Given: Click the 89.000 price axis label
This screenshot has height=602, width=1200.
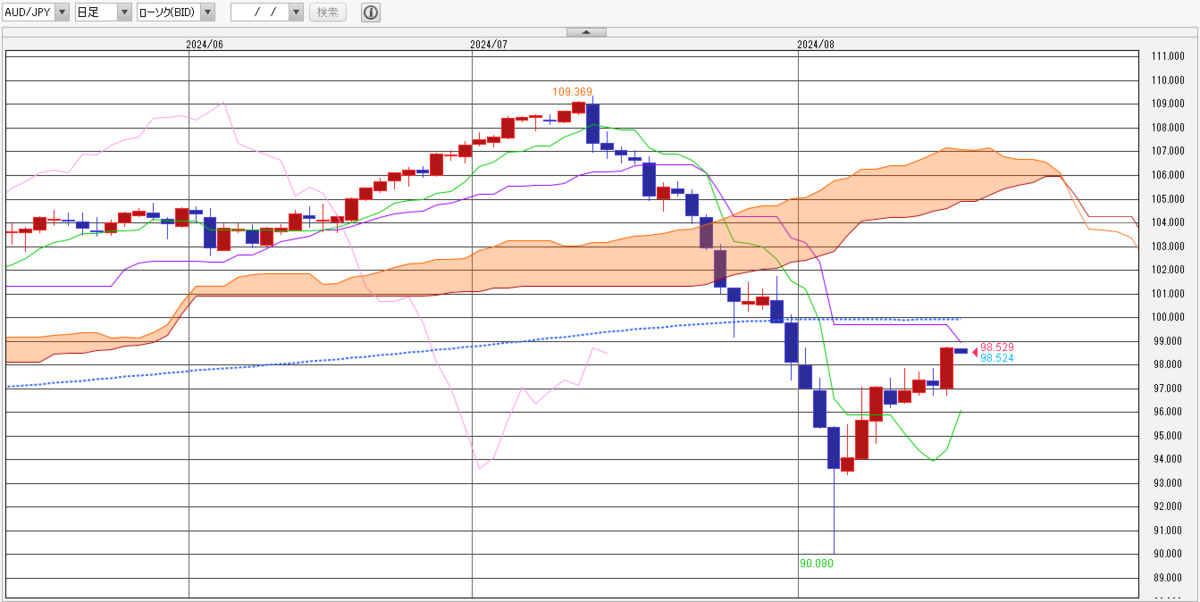Looking at the screenshot, I should point(1168,578).
